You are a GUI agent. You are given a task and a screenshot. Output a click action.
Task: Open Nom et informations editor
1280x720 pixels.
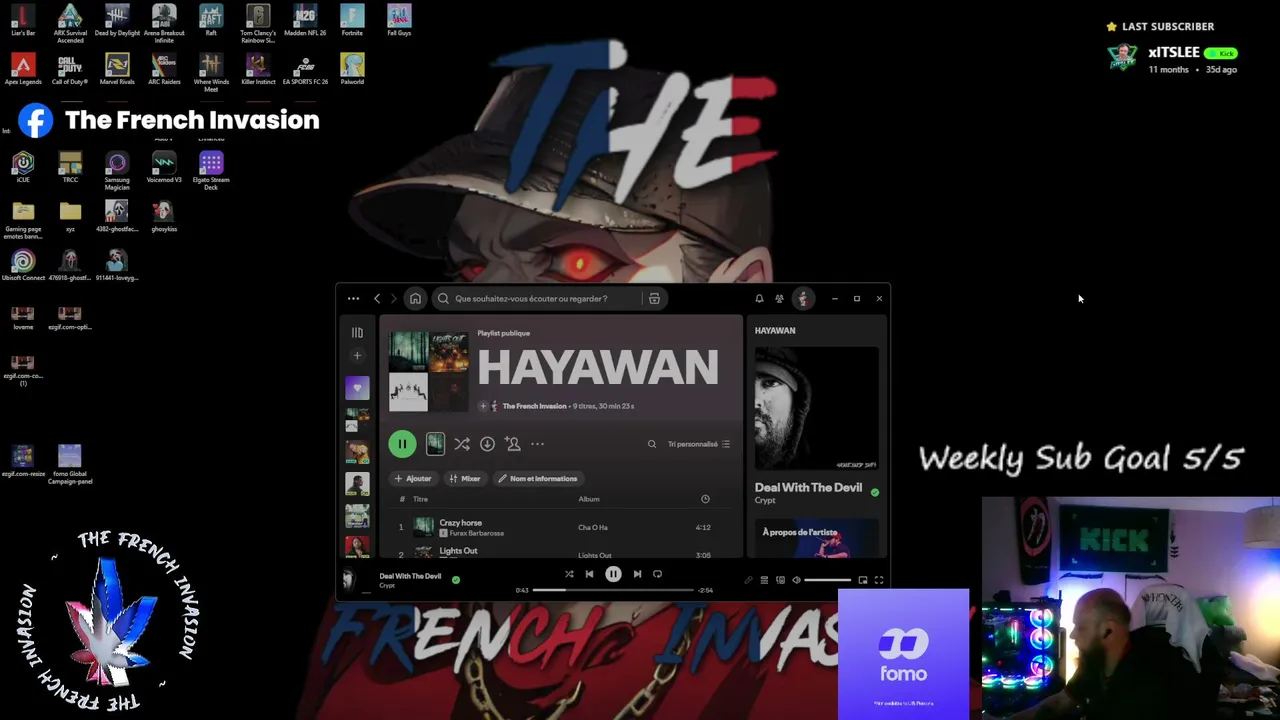tap(537, 479)
